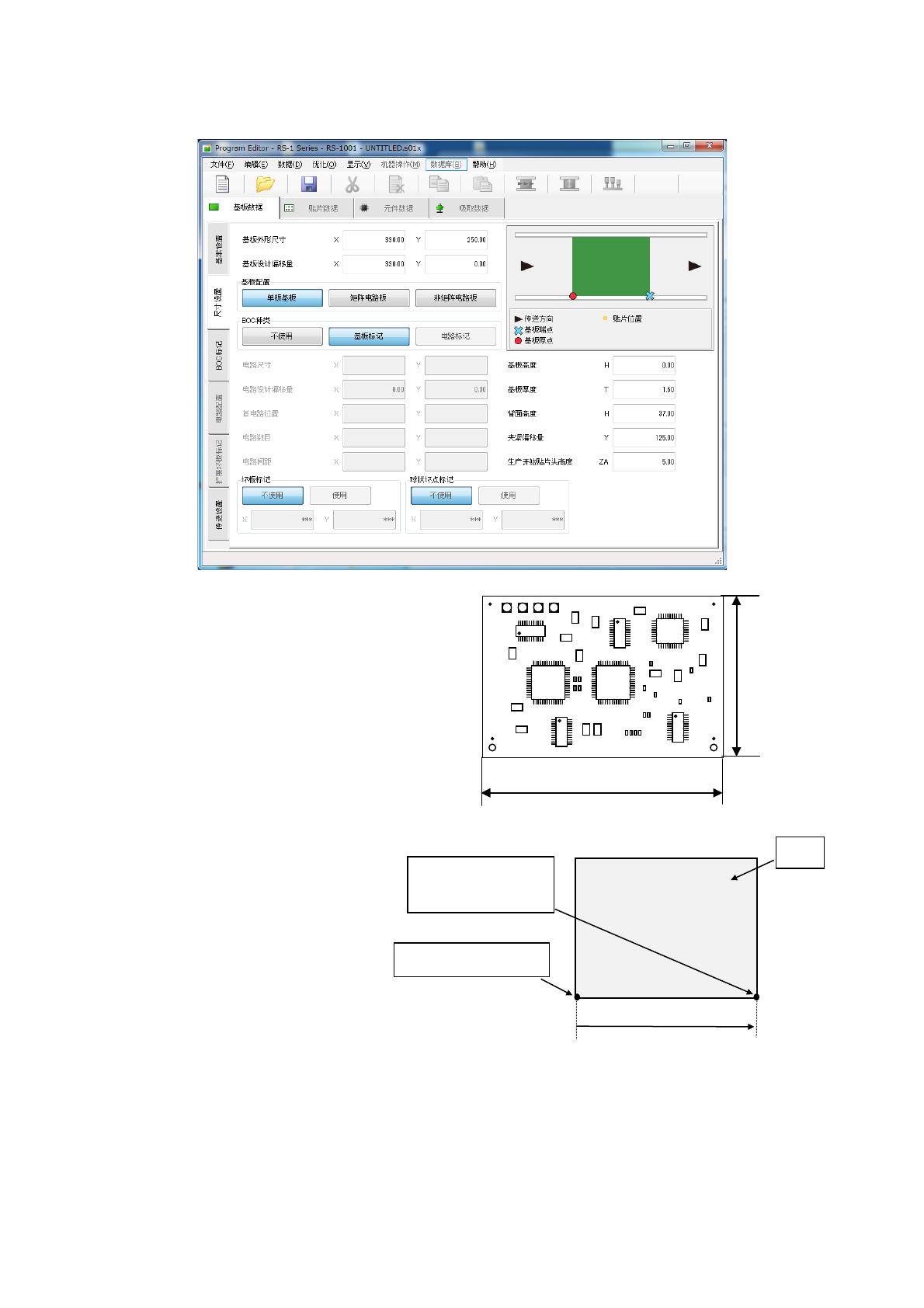Click the 生产开始贴片头高度 ZA field
924x1308 pixels.
(644, 462)
